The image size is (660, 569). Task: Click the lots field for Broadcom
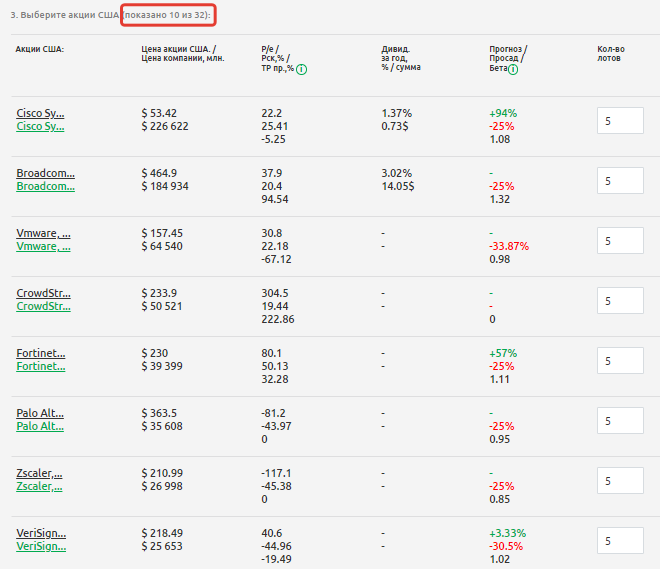pos(620,181)
